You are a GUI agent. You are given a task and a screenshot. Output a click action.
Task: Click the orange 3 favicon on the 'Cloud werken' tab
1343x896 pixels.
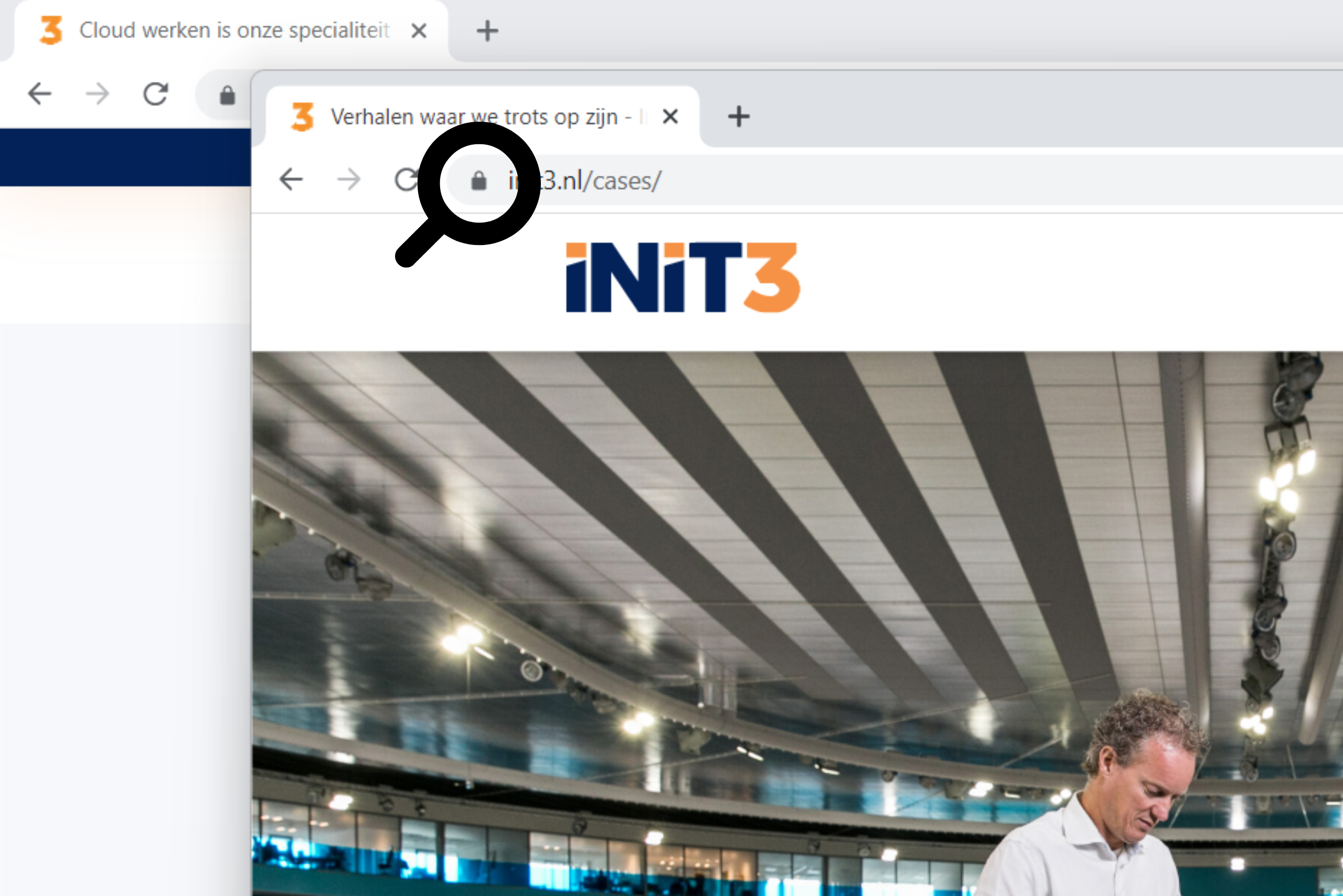[x=51, y=30]
